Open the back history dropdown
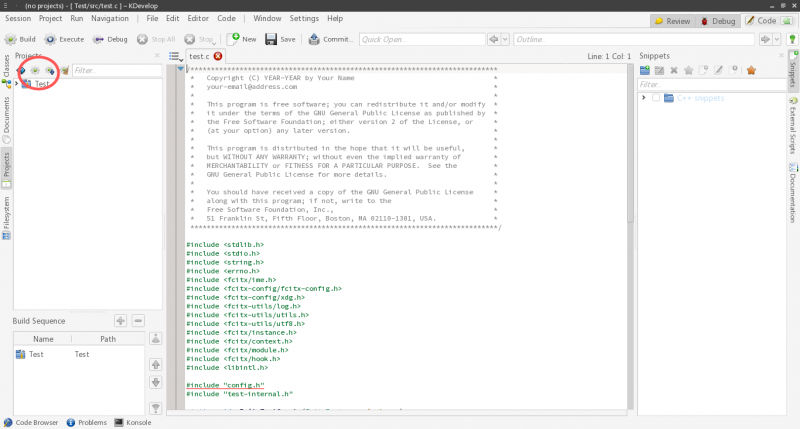 click(505, 39)
